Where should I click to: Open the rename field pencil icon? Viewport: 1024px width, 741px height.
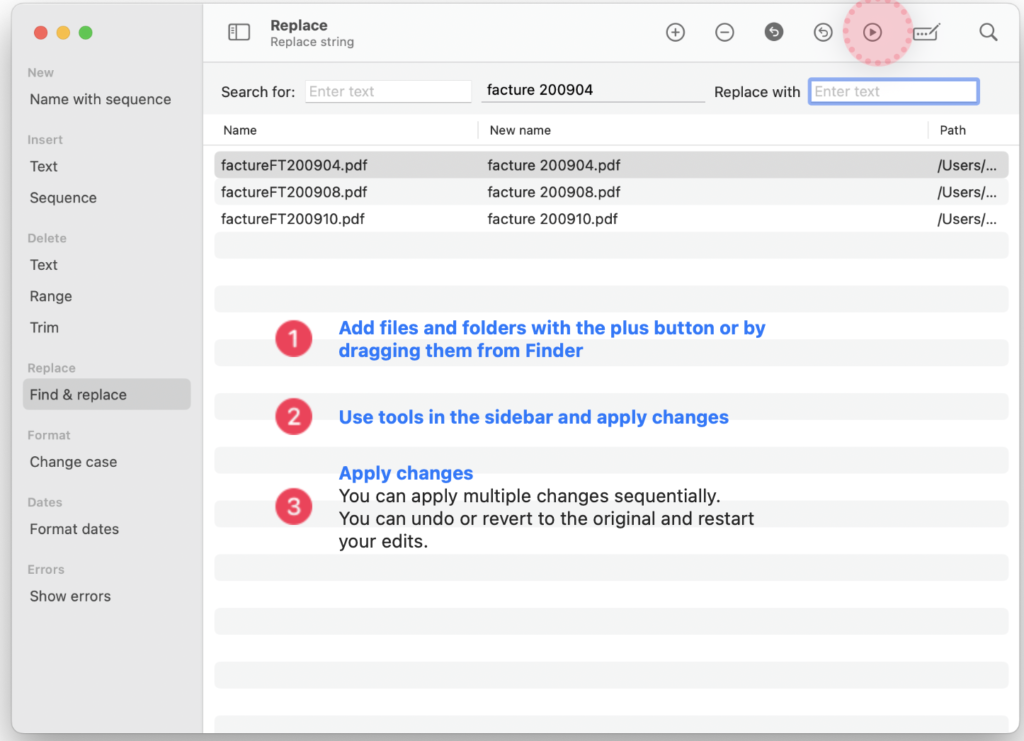(926, 32)
